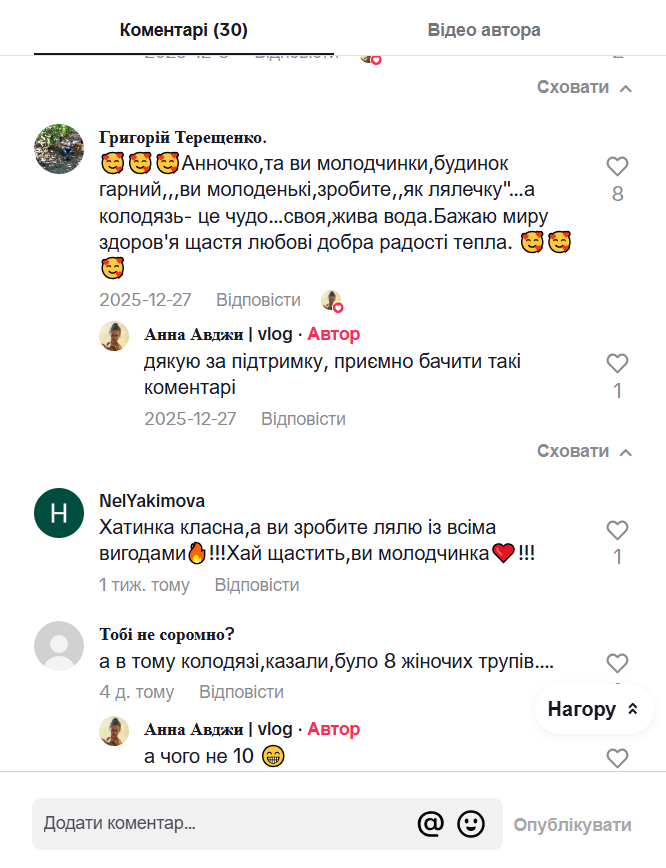Click the small liked-by-author avatar badge

(x=331, y=300)
